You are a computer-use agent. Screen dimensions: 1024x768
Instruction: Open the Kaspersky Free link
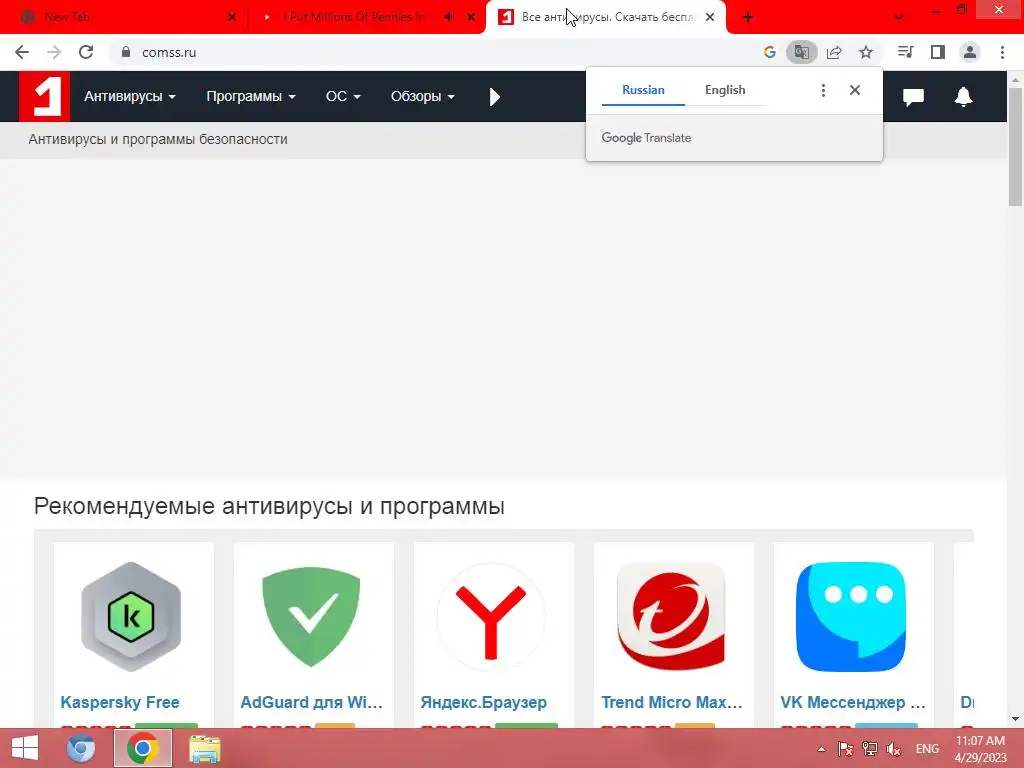point(120,702)
